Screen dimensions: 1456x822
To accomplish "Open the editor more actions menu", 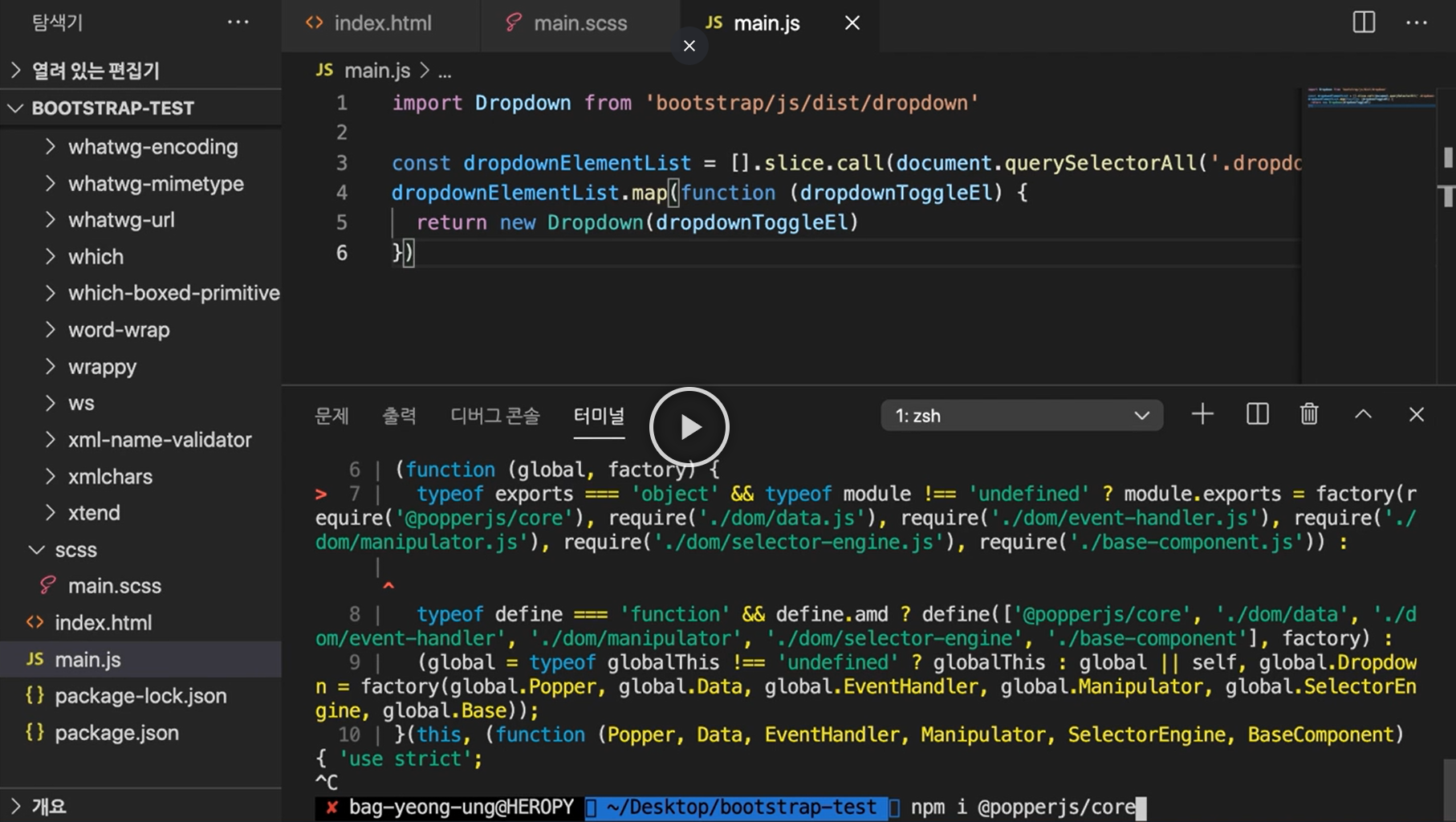I will tap(1417, 22).
